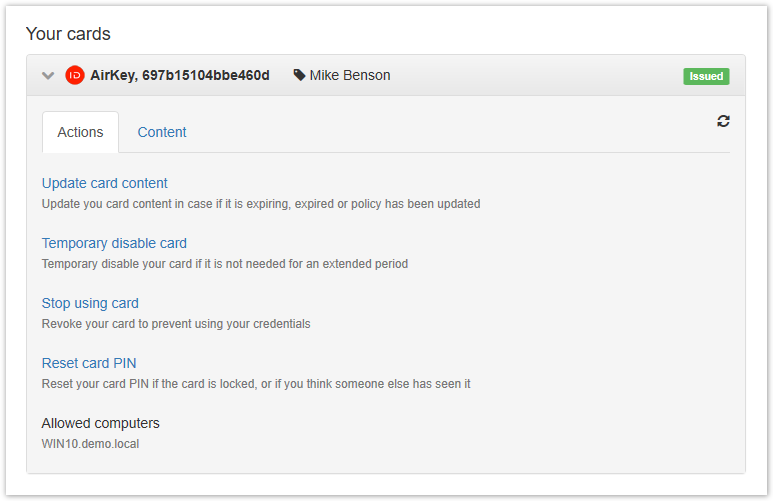773x501 pixels.
Task: Click the Mike Benson owner label
Action: (350, 76)
